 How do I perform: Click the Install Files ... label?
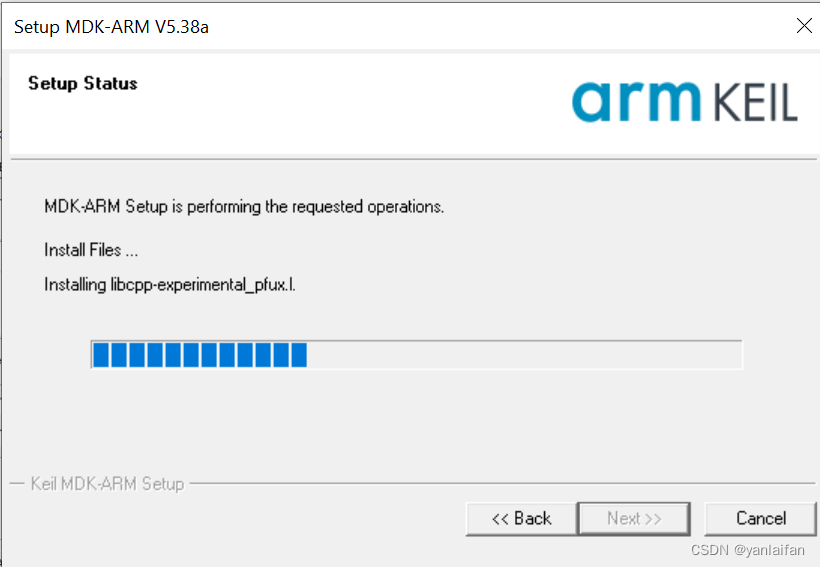[x=91, y=249]
